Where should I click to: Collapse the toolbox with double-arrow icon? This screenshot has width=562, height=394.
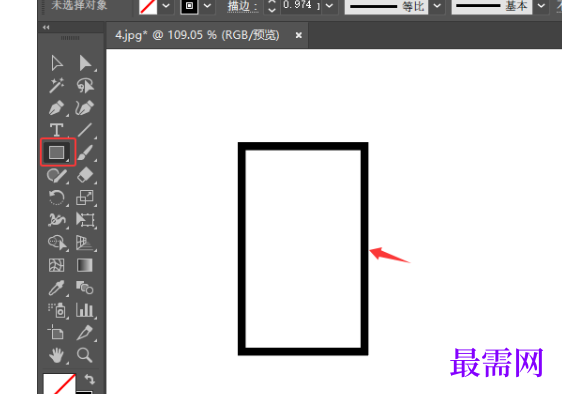46,27
